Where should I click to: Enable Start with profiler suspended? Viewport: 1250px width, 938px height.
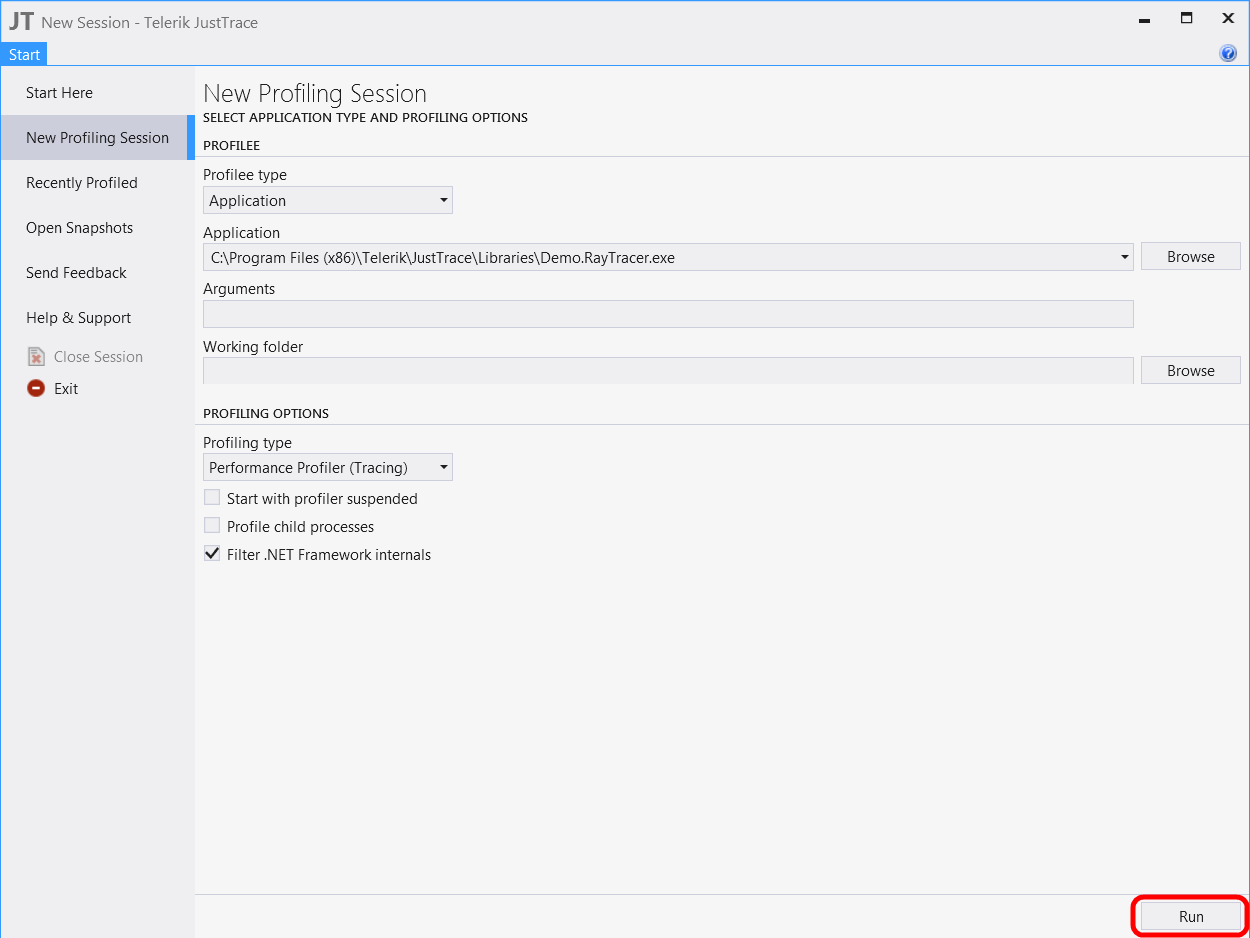pos(212,498)
